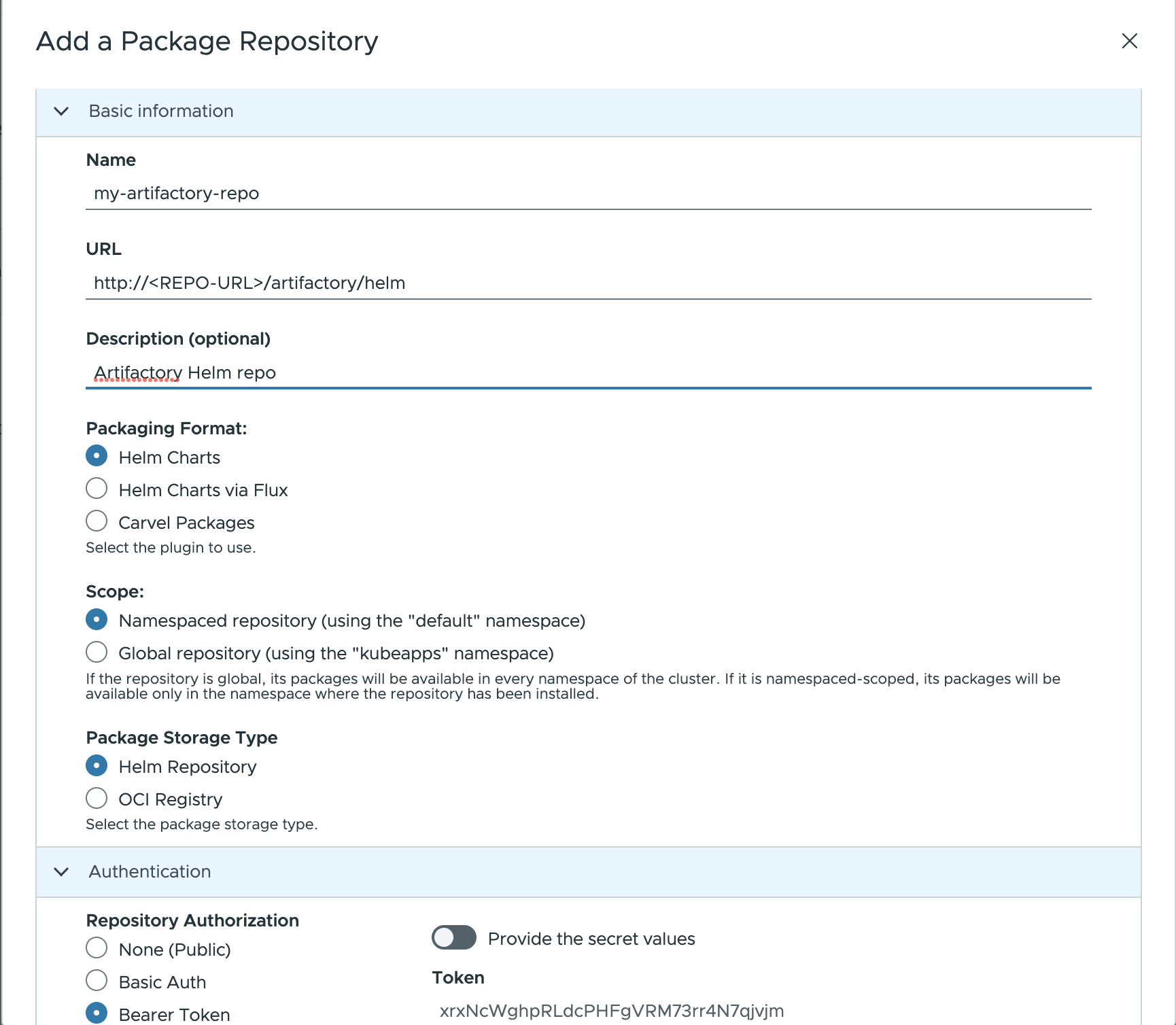Screen dimensions: 1176x1025
Task: Select Basic Auth for repository authorization
Action: pyautogui.click(x=97, y=980)
